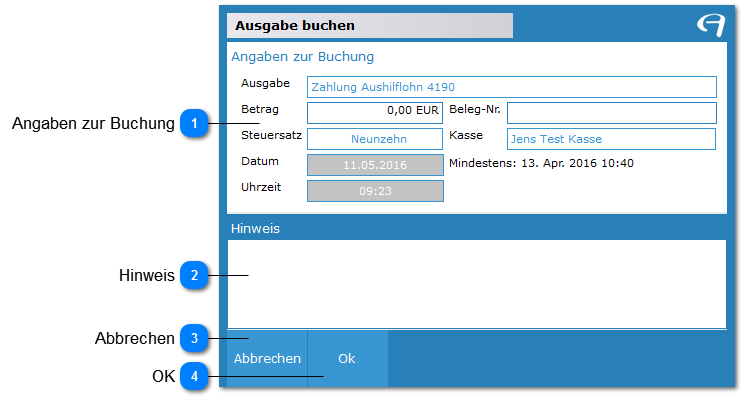744x402 pixels.
Task: Cancel via the Abbrechen button
Action: [267, 358]
